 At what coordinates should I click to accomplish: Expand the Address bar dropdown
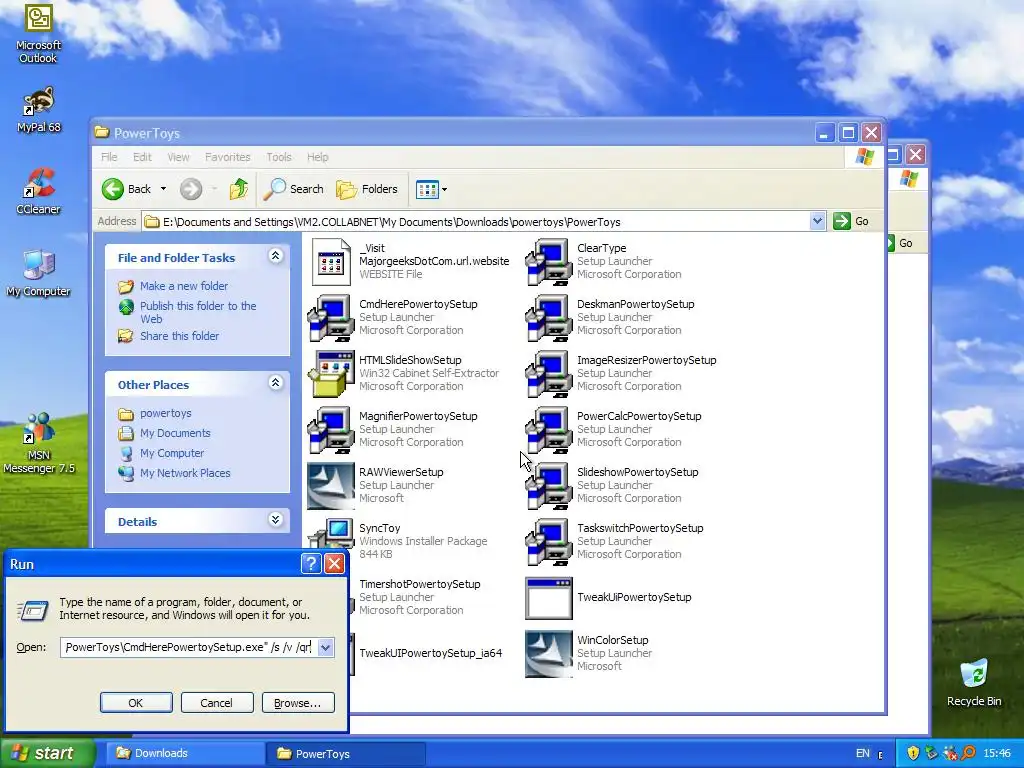click(817, 222)
